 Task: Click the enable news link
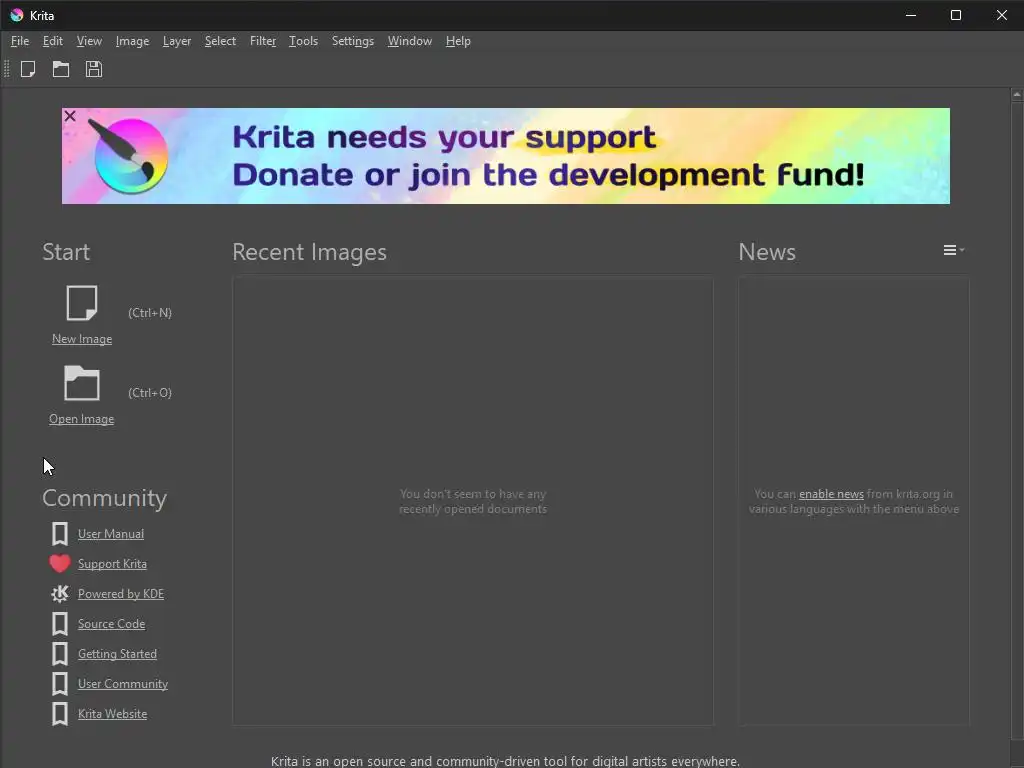click(x=831, y=494)
